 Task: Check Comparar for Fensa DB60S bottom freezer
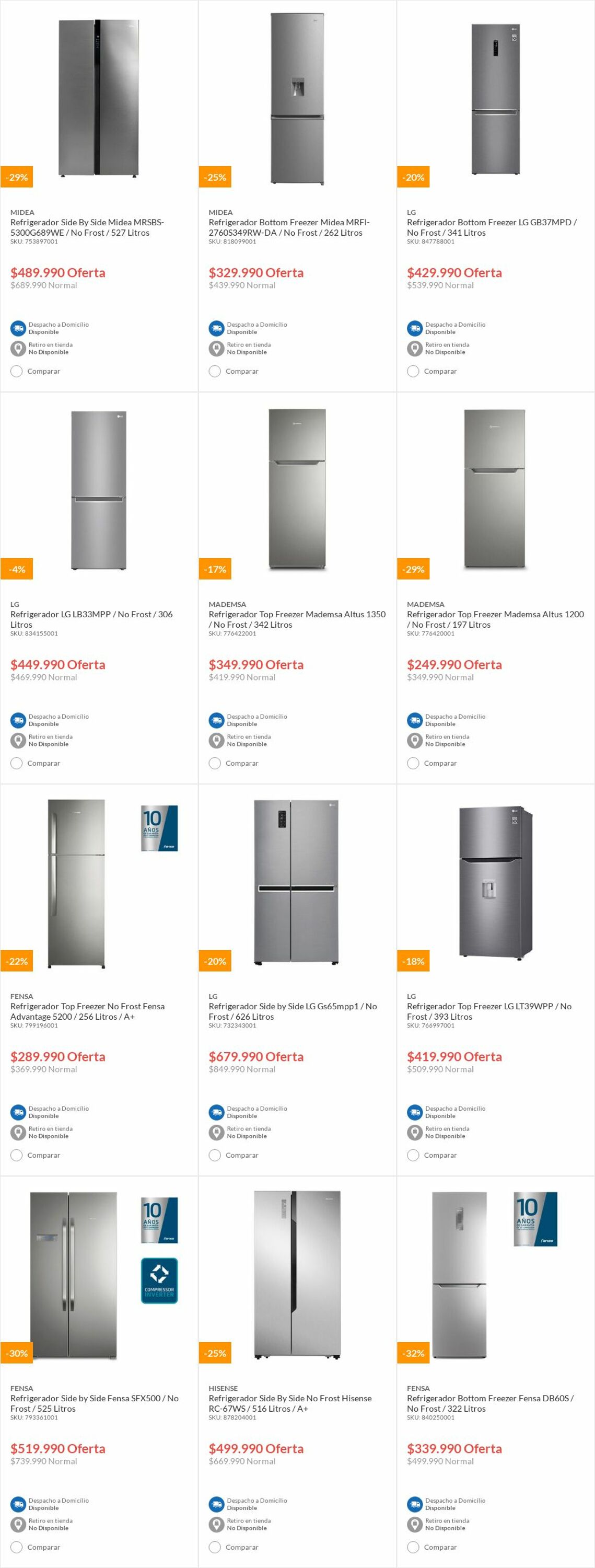tap(413, 1547)
